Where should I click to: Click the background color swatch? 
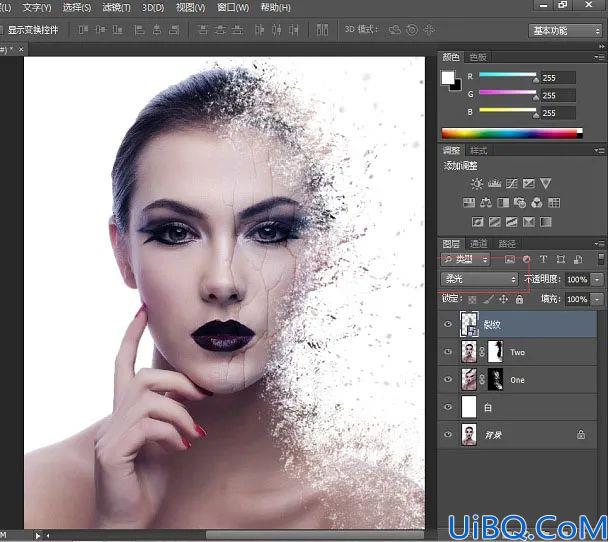click(x=458, y=86)
